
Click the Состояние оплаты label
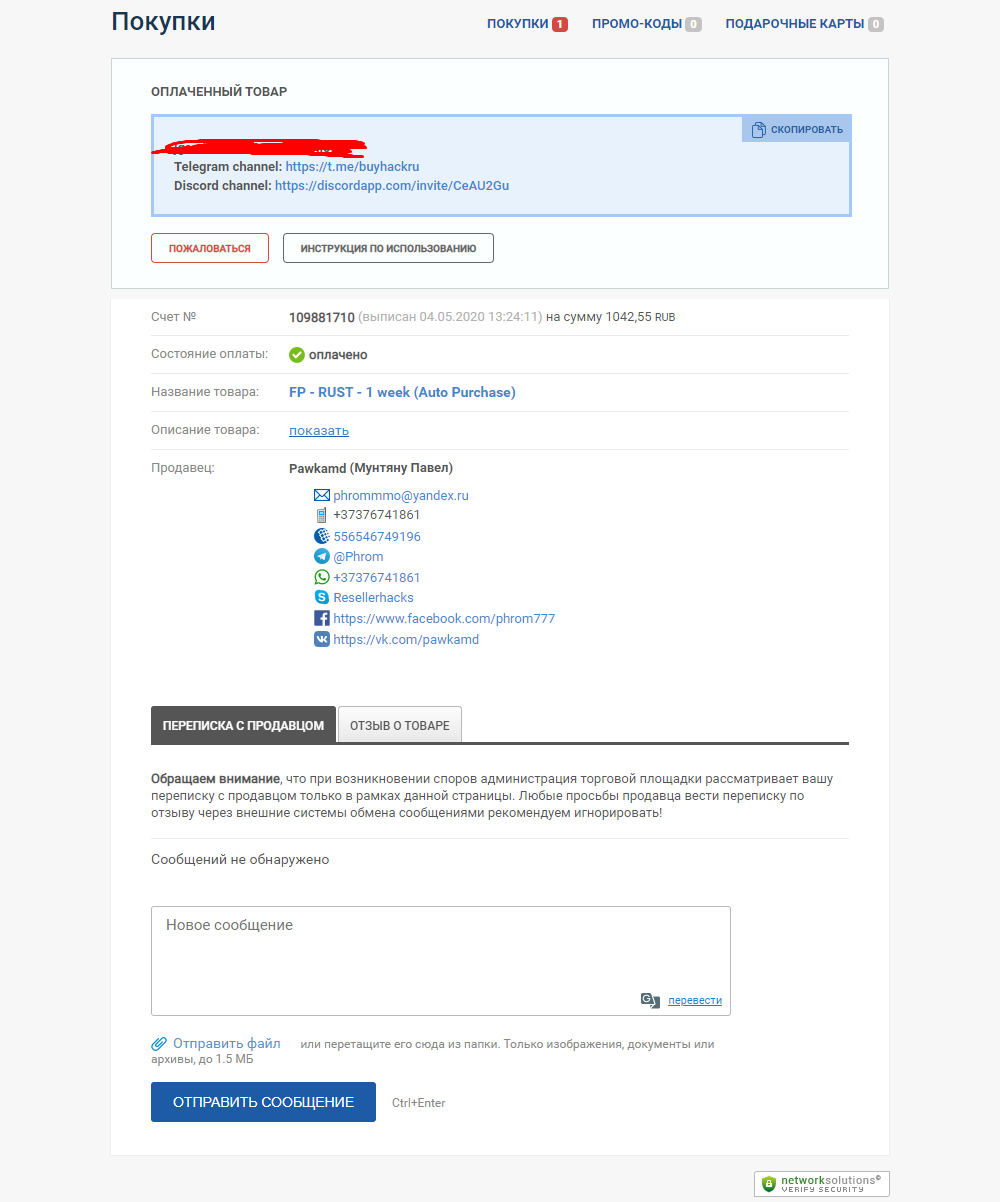pyautogui.click(x=210, y=354)
